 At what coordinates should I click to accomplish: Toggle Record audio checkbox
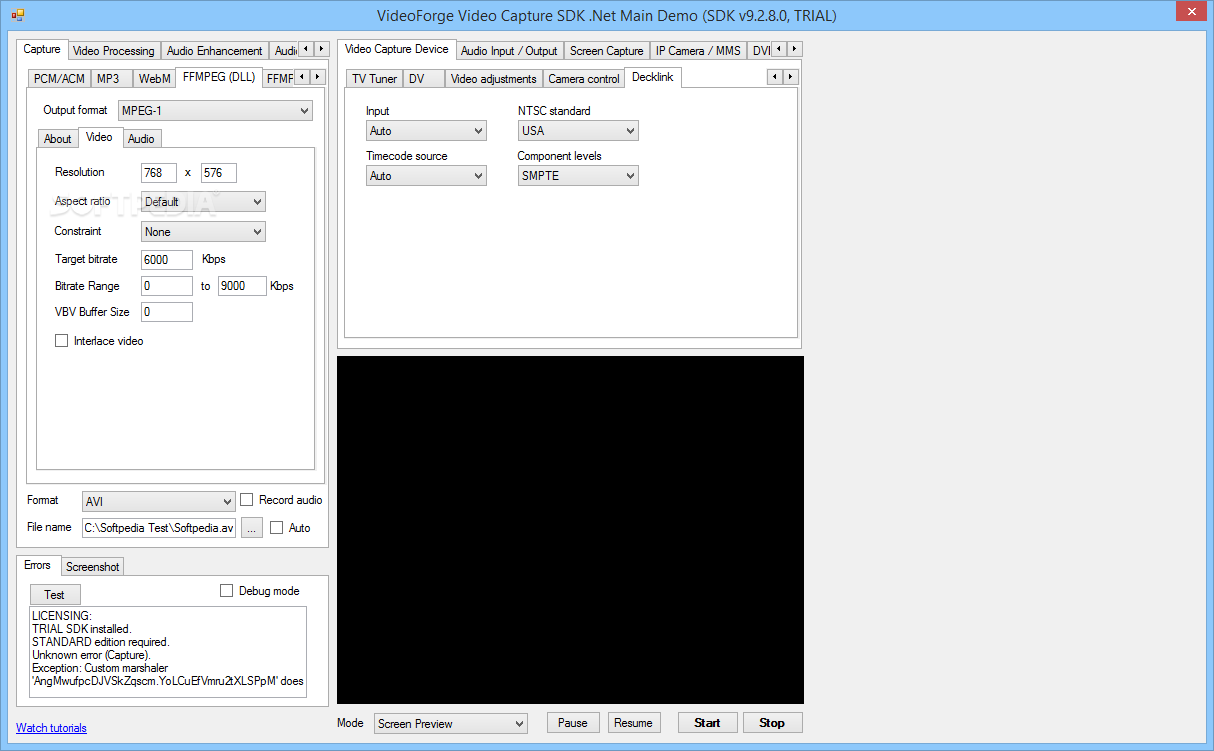[247, 500]
